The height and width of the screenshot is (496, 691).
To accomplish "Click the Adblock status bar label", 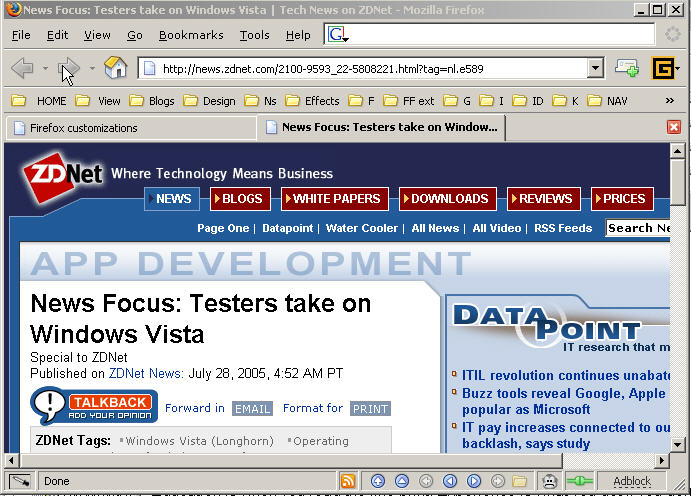I will (x=632, y=481).
